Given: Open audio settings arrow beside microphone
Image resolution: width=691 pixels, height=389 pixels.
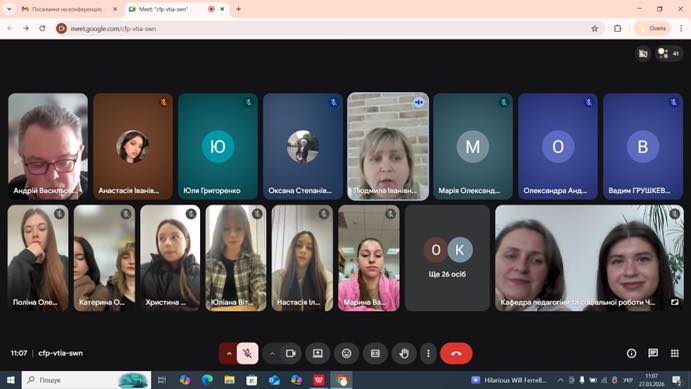Looking at the screenshot, I should pos(228,353).
